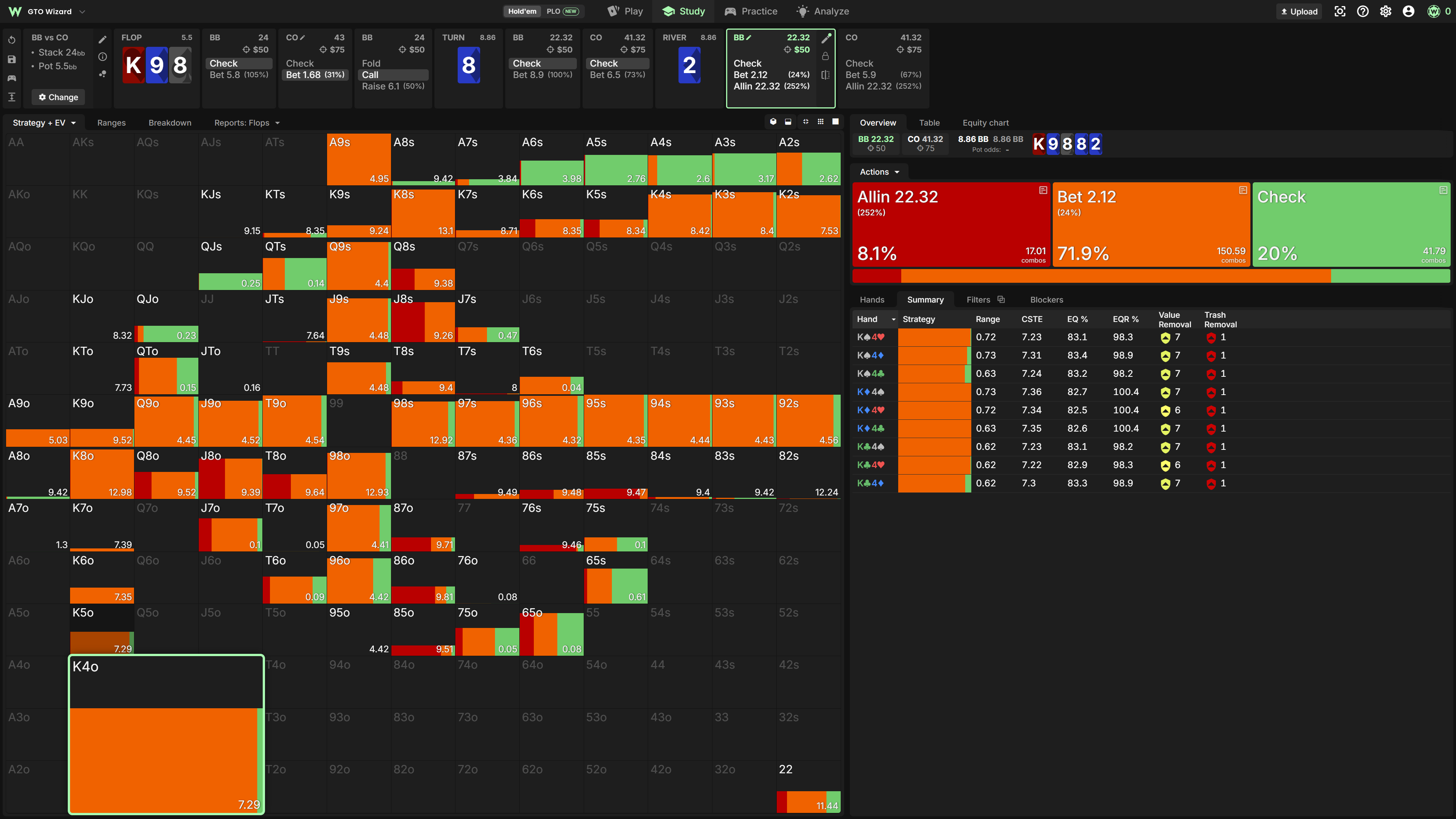This screenshot has width=1456, height=819.
Task: Click the screenshot capture icon in top bar
Action: pos(1339,11)
